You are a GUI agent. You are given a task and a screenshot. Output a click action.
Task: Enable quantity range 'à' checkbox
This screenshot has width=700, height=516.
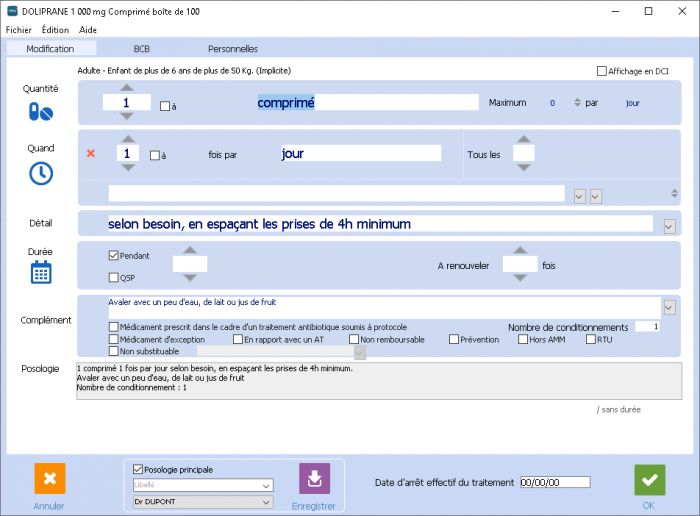point(165,106)
